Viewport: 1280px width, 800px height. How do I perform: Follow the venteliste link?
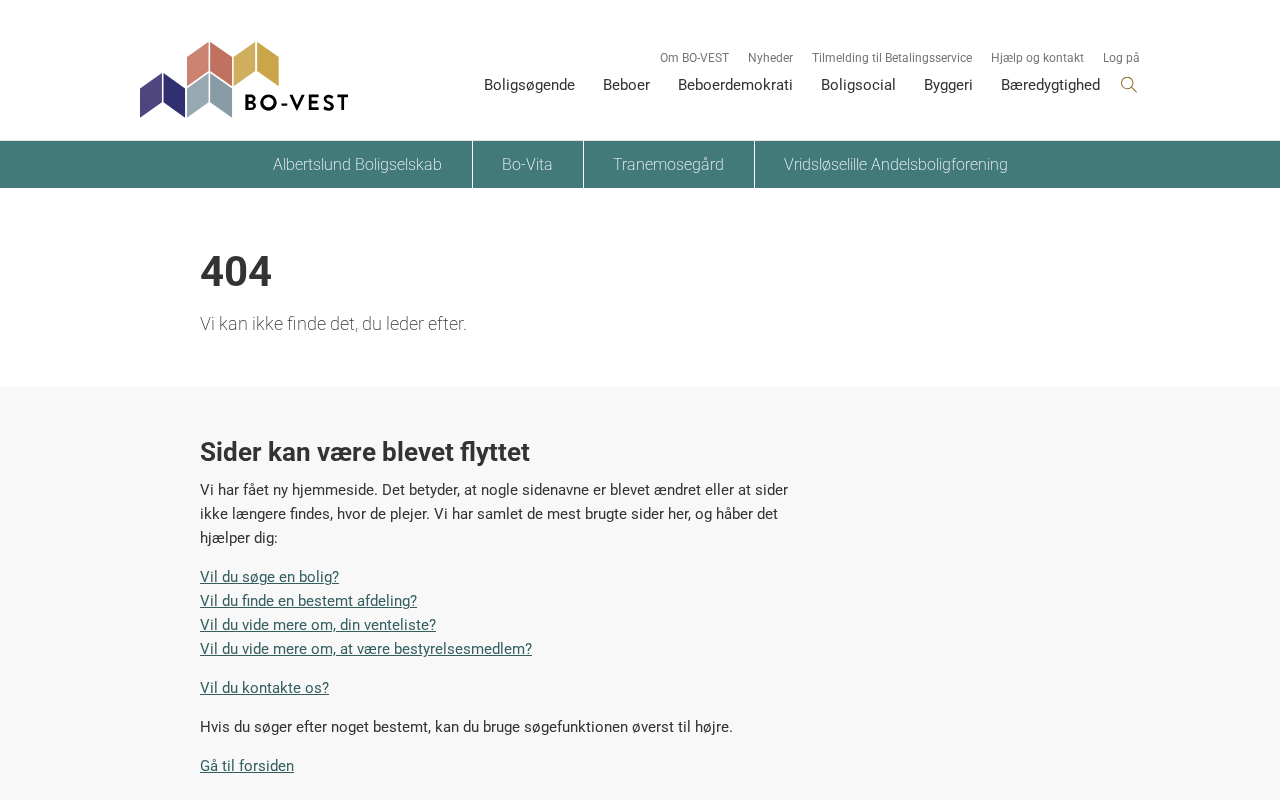tap(318, 625)
